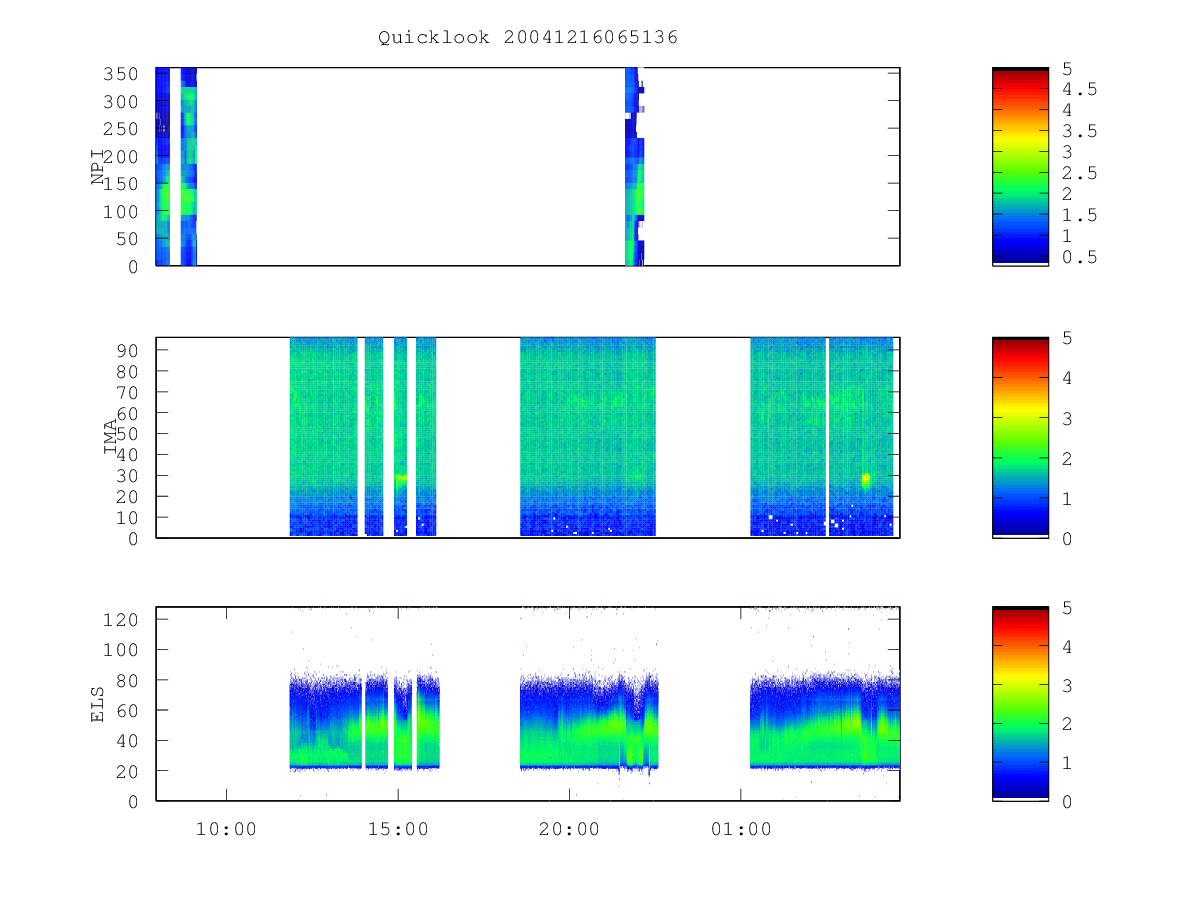Click the 01:00 time axis label
The height and width of the screenshot is (900, 1200).
[x=740, y=829]
